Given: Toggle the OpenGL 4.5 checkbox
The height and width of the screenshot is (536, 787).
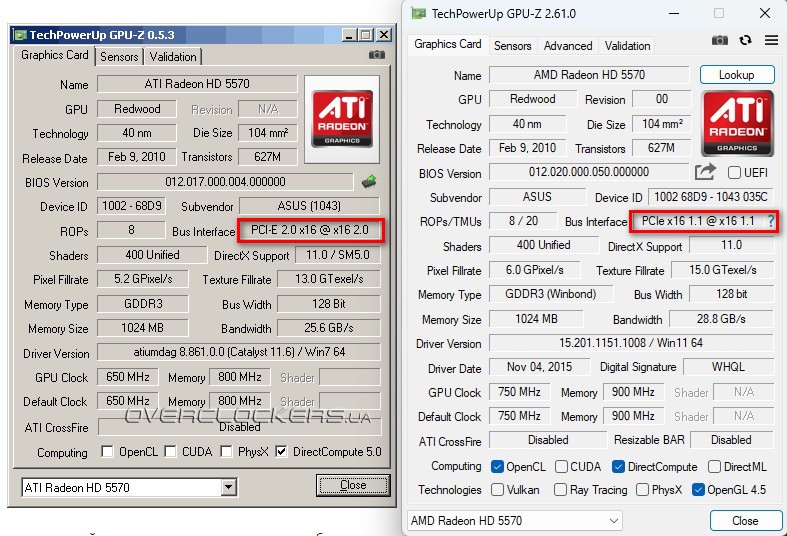Looking at the screenshot, I should [698, 489].
